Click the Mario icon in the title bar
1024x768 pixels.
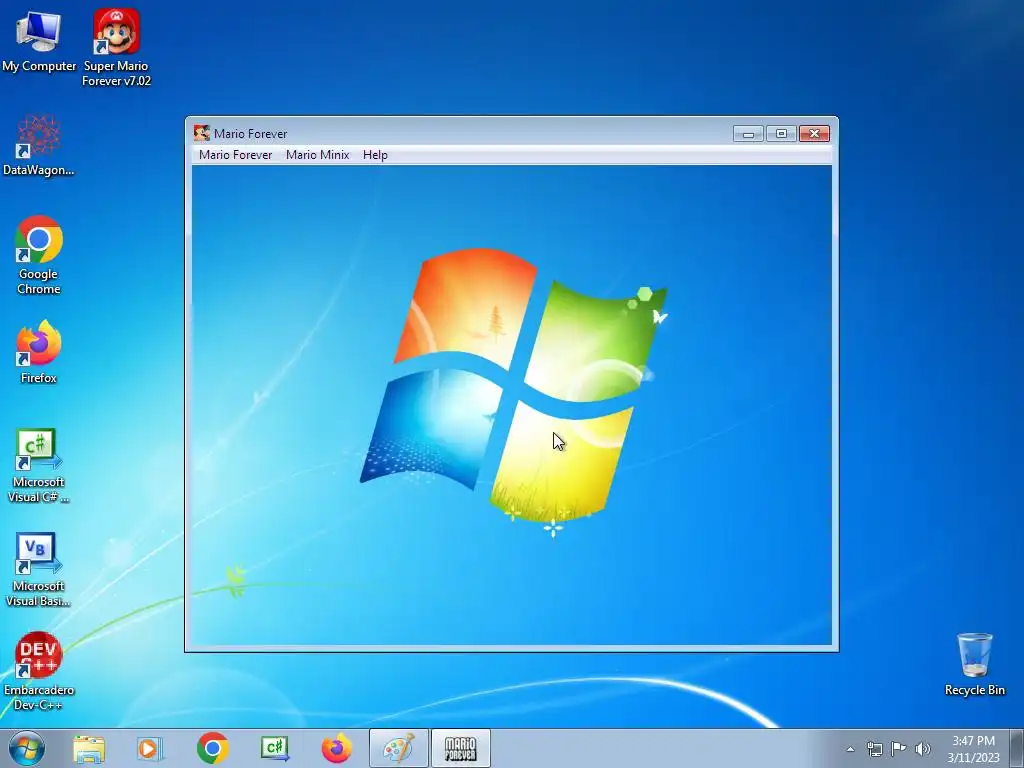click(x=202, y=133)
